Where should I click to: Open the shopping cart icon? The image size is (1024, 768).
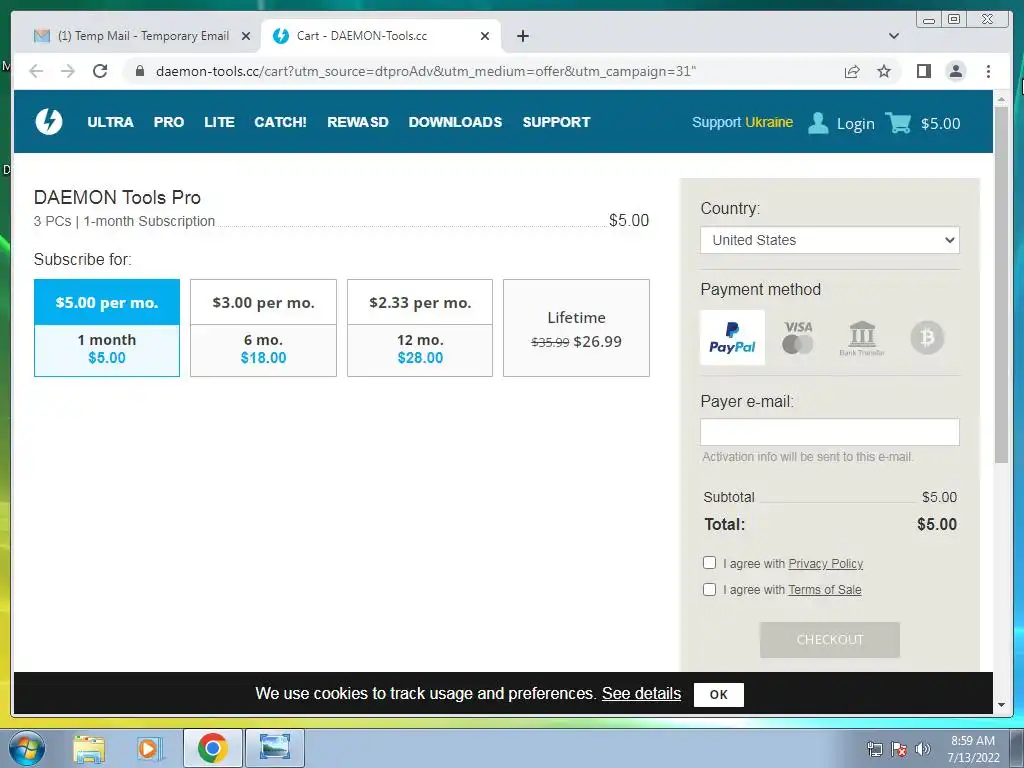coord(898,122)
